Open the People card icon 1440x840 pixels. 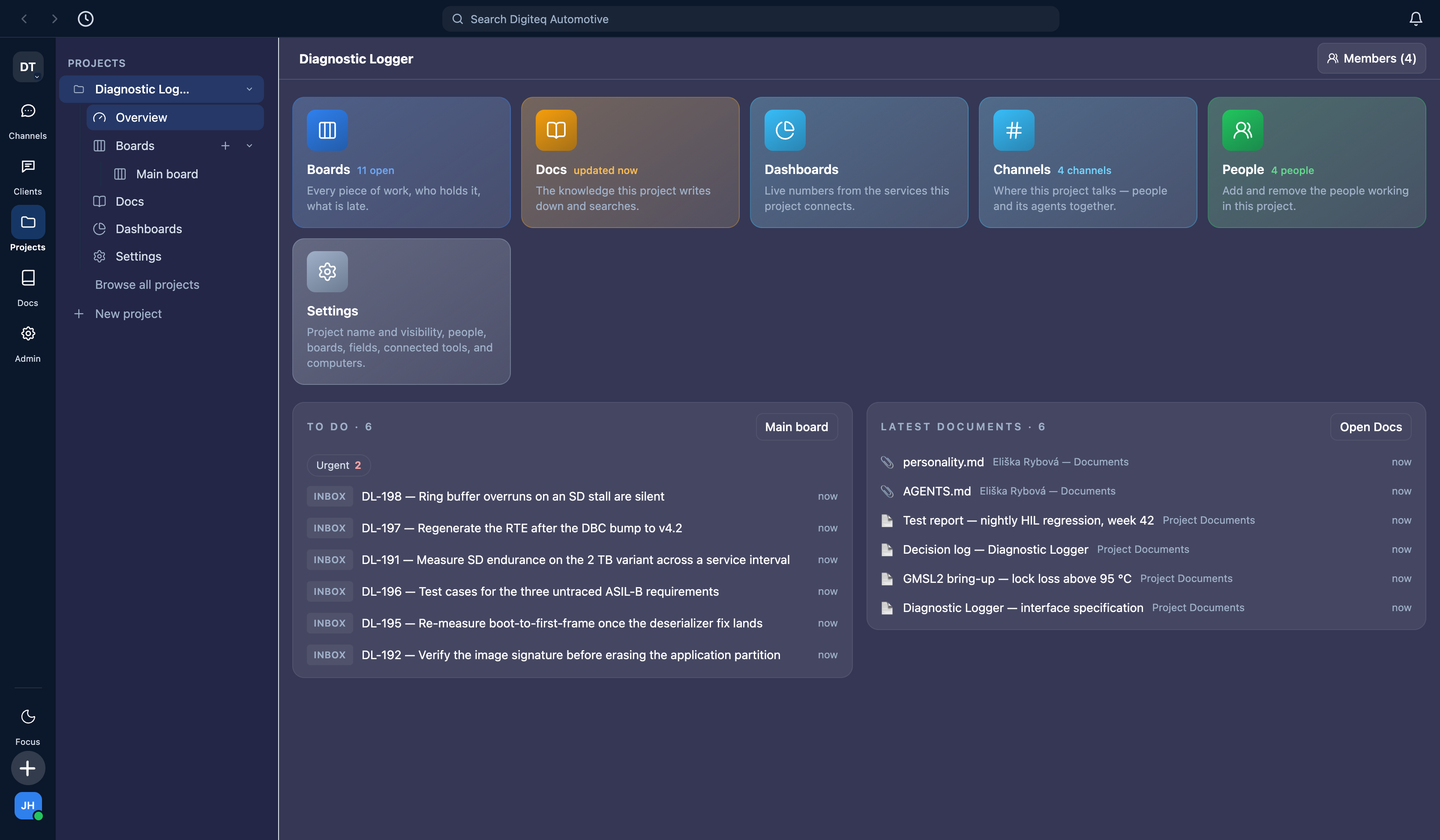coord(1243,130)
